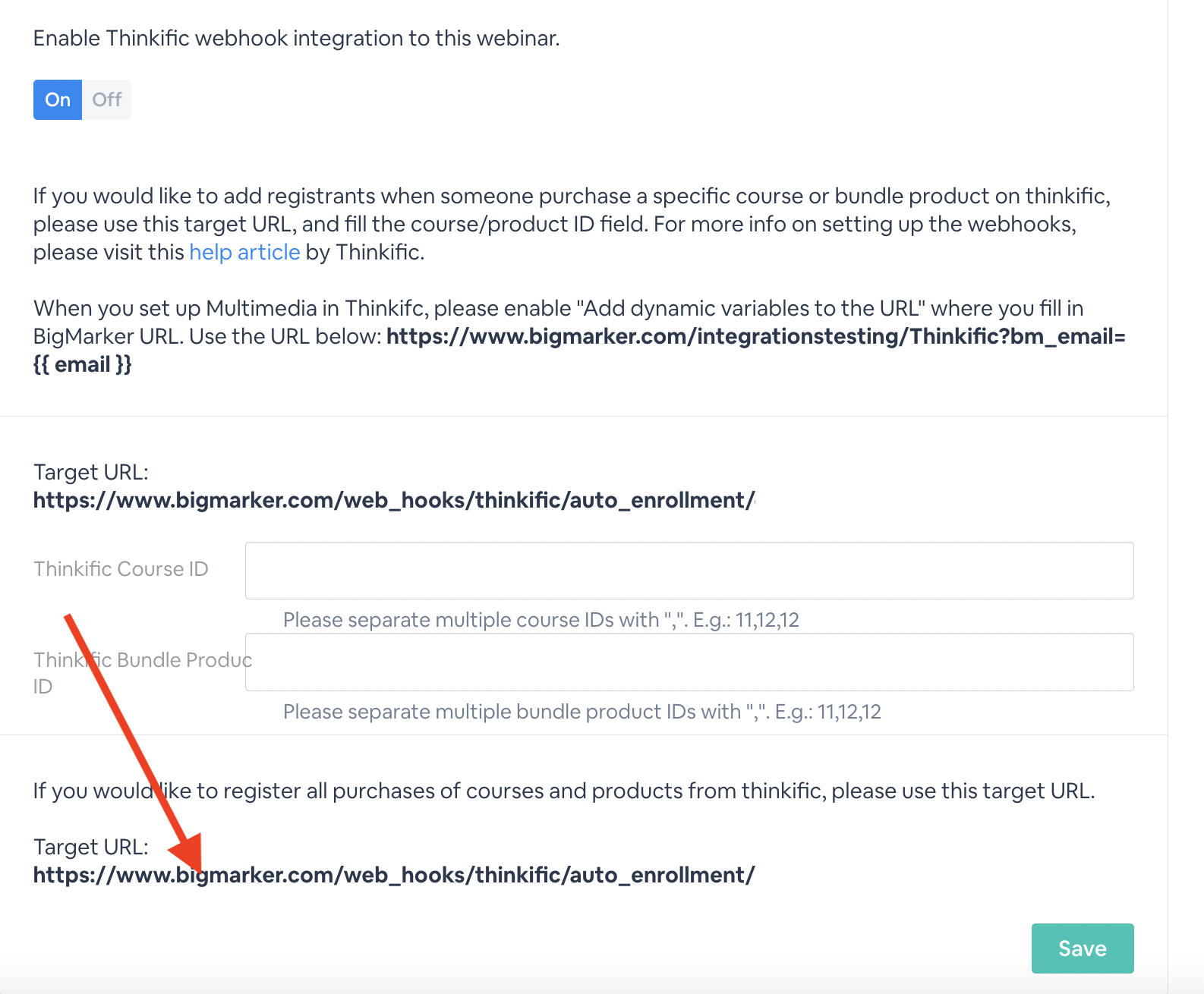Save the Thinkific integration settings

pos(1083,948)
